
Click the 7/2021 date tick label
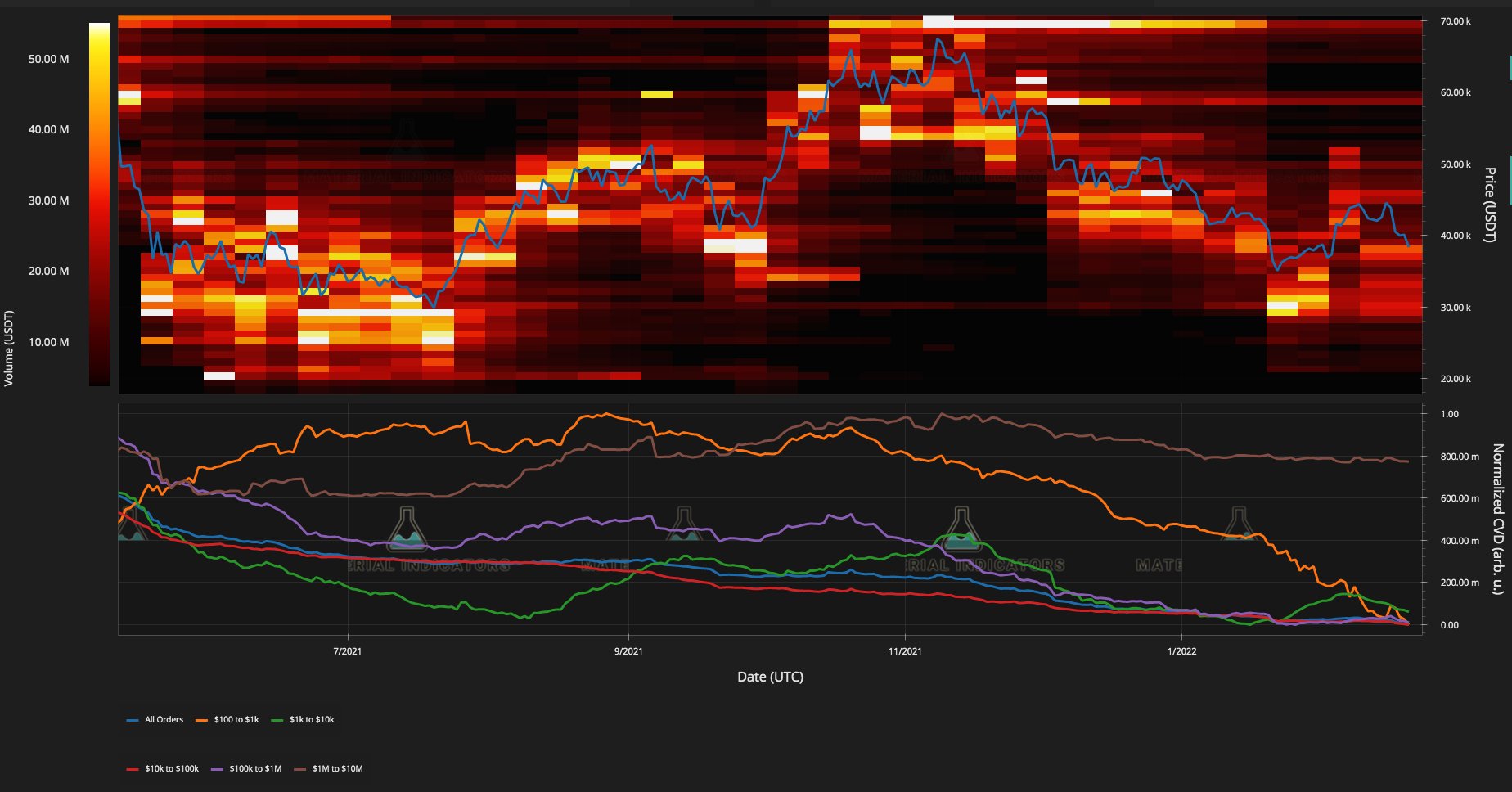pyautogui.click(x=348, y=651)
